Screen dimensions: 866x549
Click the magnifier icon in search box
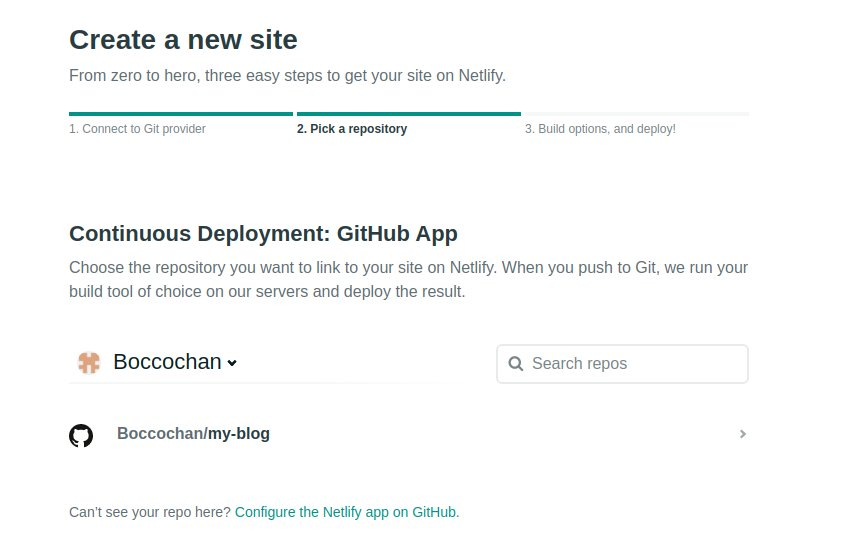pos(515,363)
